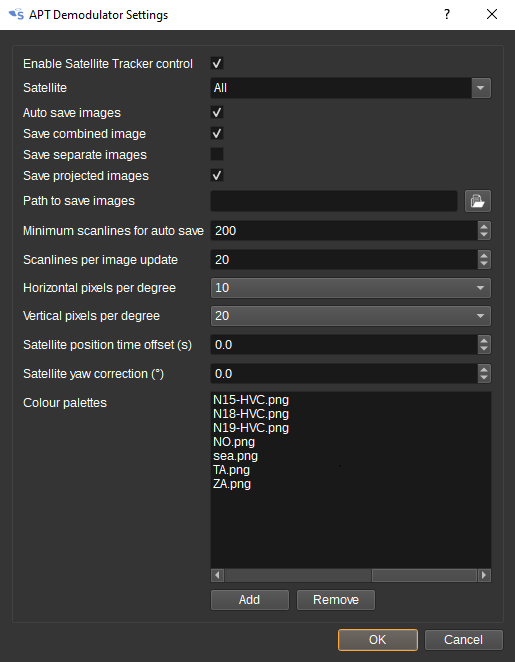The image size is (515, 662).
Task: Click the SDRangel app icon in title bar
Action: [16, 14]
